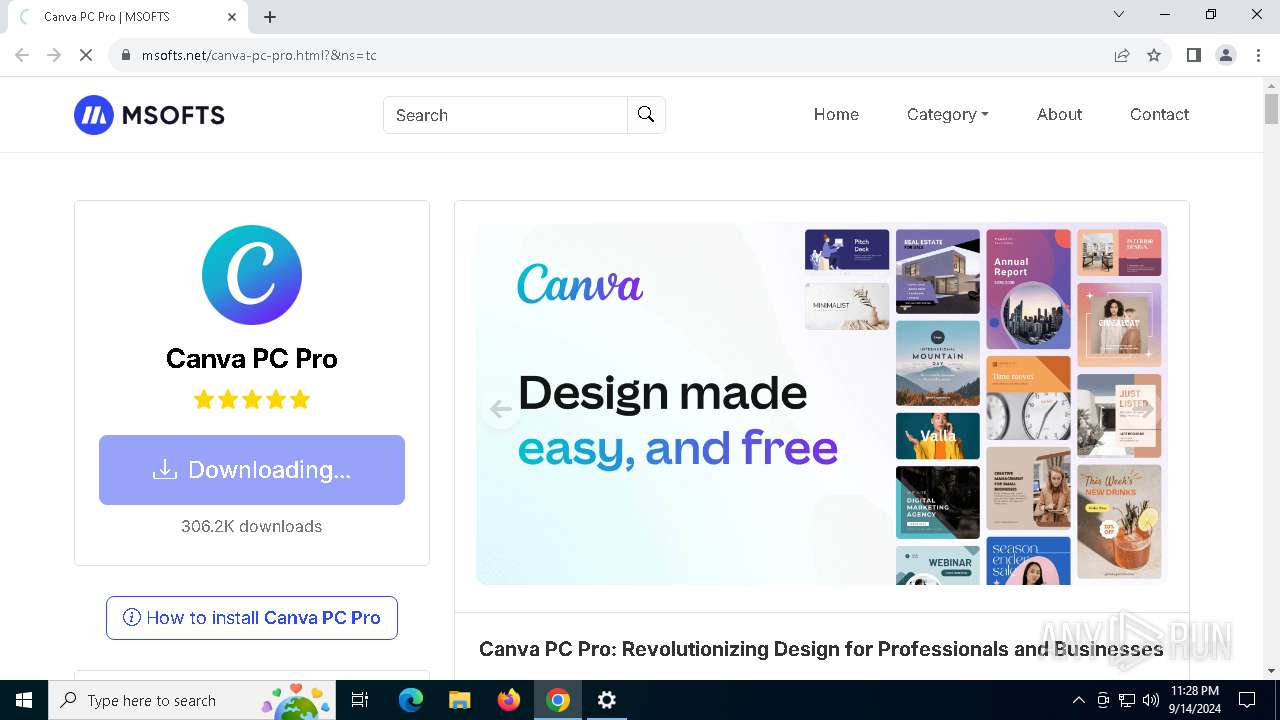The height and width of the screenshot is (720, 1280).
Task: Open volume control in tray
Action: (1151, 700)
